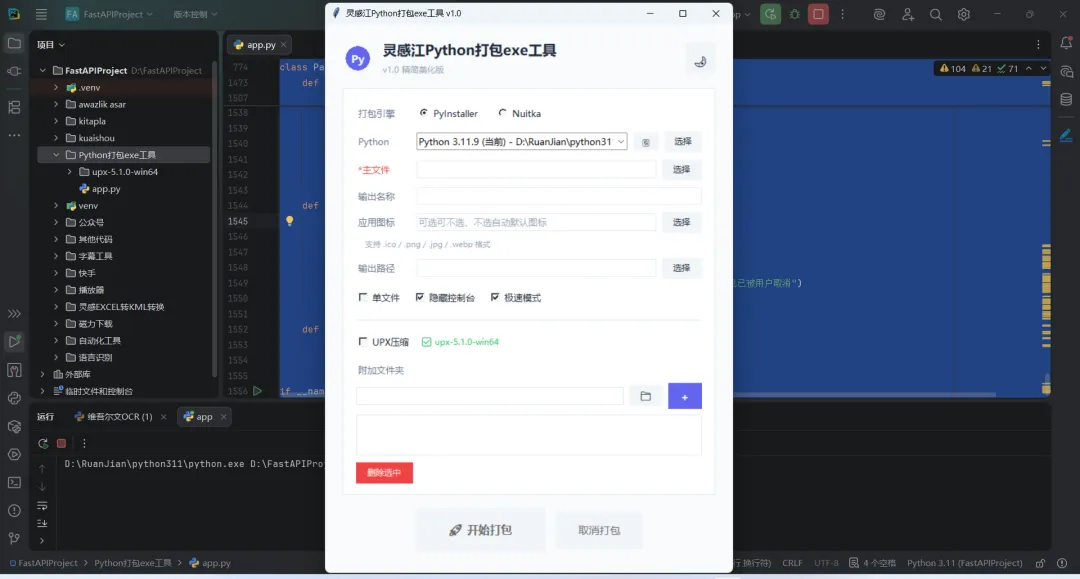Open the Run panel more-options menu
The width and height of the screenshot is (1080, 579).
[x=84, y=443]
